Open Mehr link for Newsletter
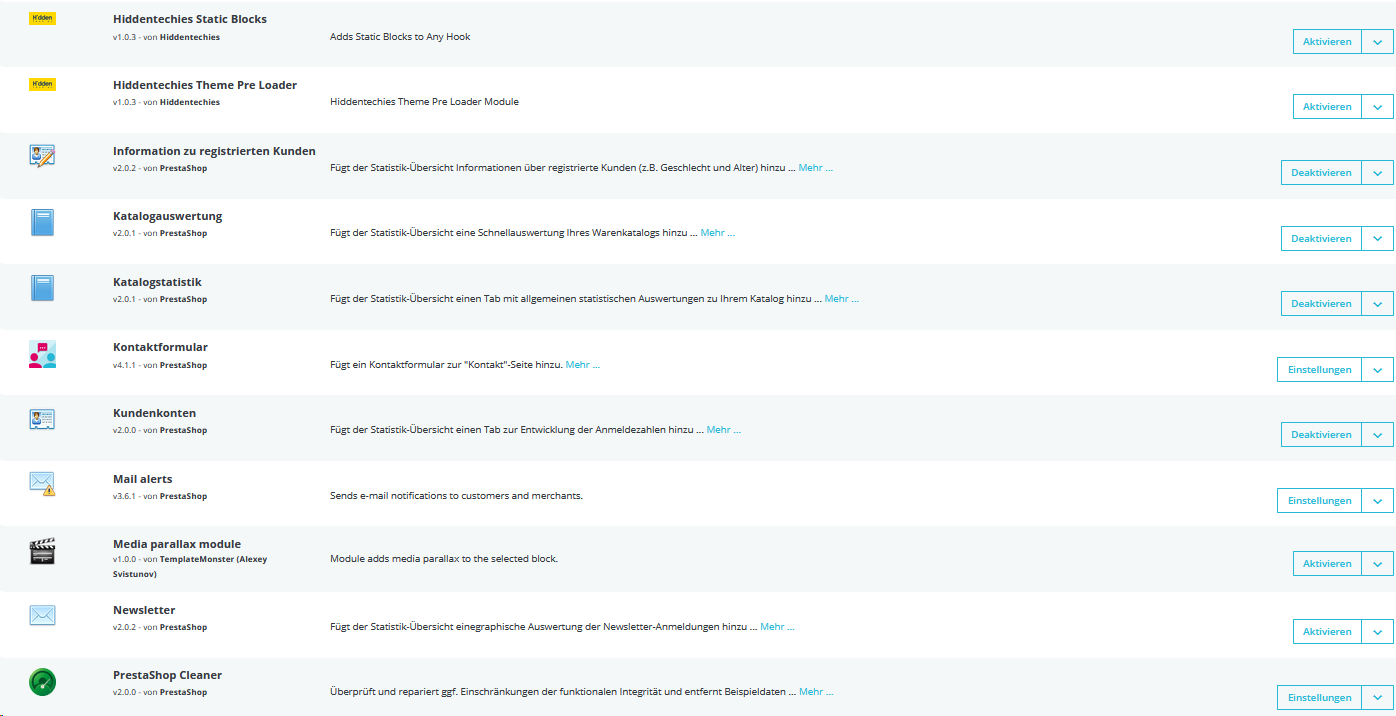 777,627
